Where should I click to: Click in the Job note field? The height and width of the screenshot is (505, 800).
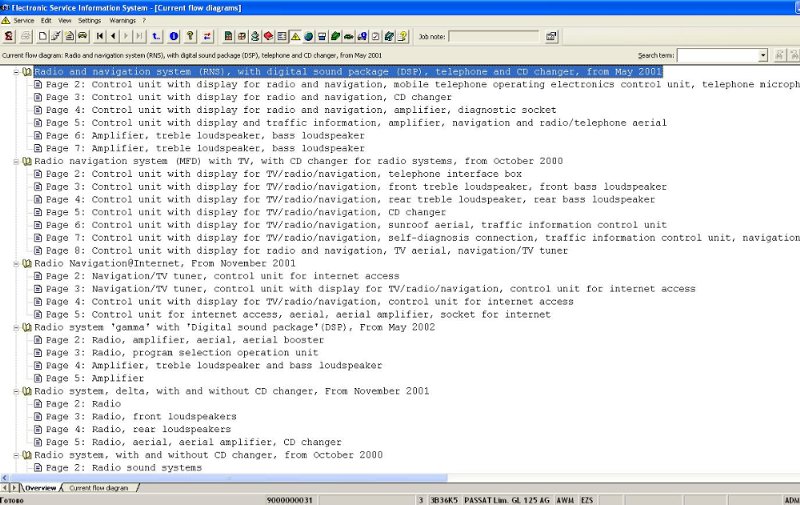click(x=493, y=36)
